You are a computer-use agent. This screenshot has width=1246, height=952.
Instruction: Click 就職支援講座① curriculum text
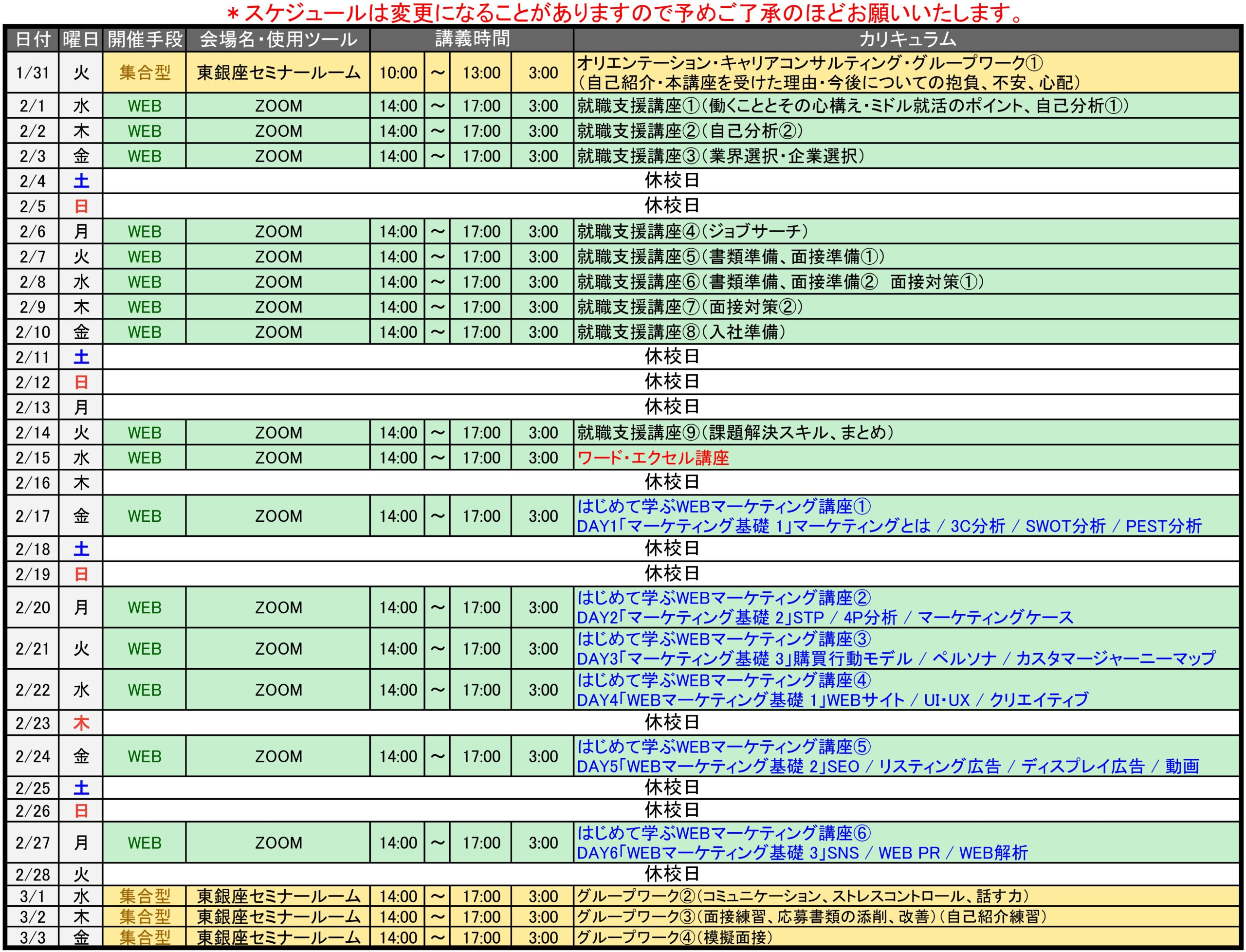point(853,106)
